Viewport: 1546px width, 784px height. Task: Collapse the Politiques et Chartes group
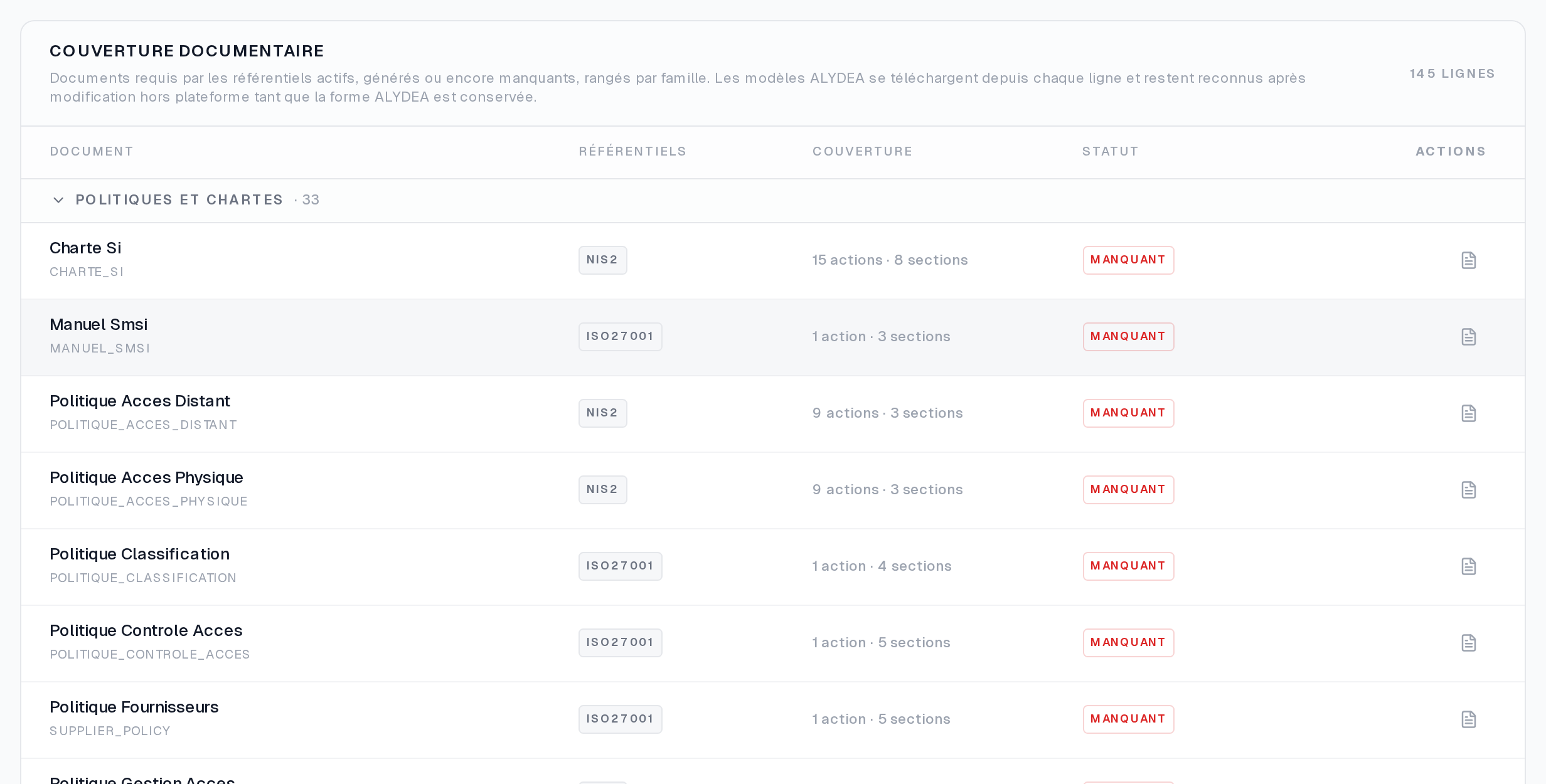coord(58,200)
